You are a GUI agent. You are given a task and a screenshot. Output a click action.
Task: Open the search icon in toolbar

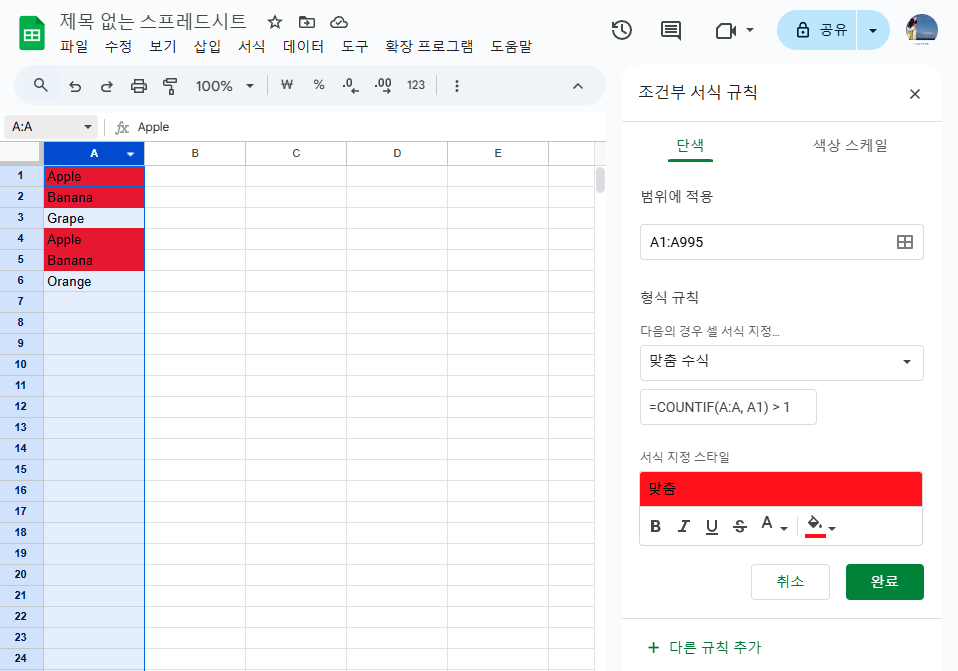(40, 85)
